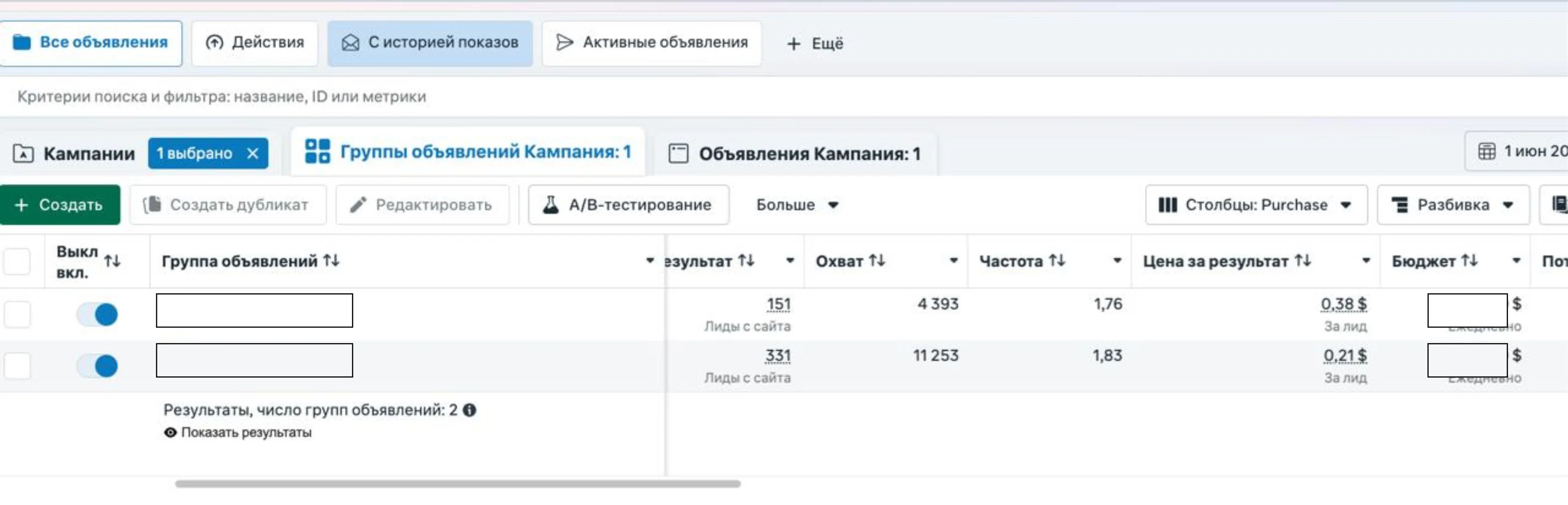Open 'Группа объявлений' column dropdown arrow
The height and width of the screenshot is (505, 1568).
pos(649,261)
